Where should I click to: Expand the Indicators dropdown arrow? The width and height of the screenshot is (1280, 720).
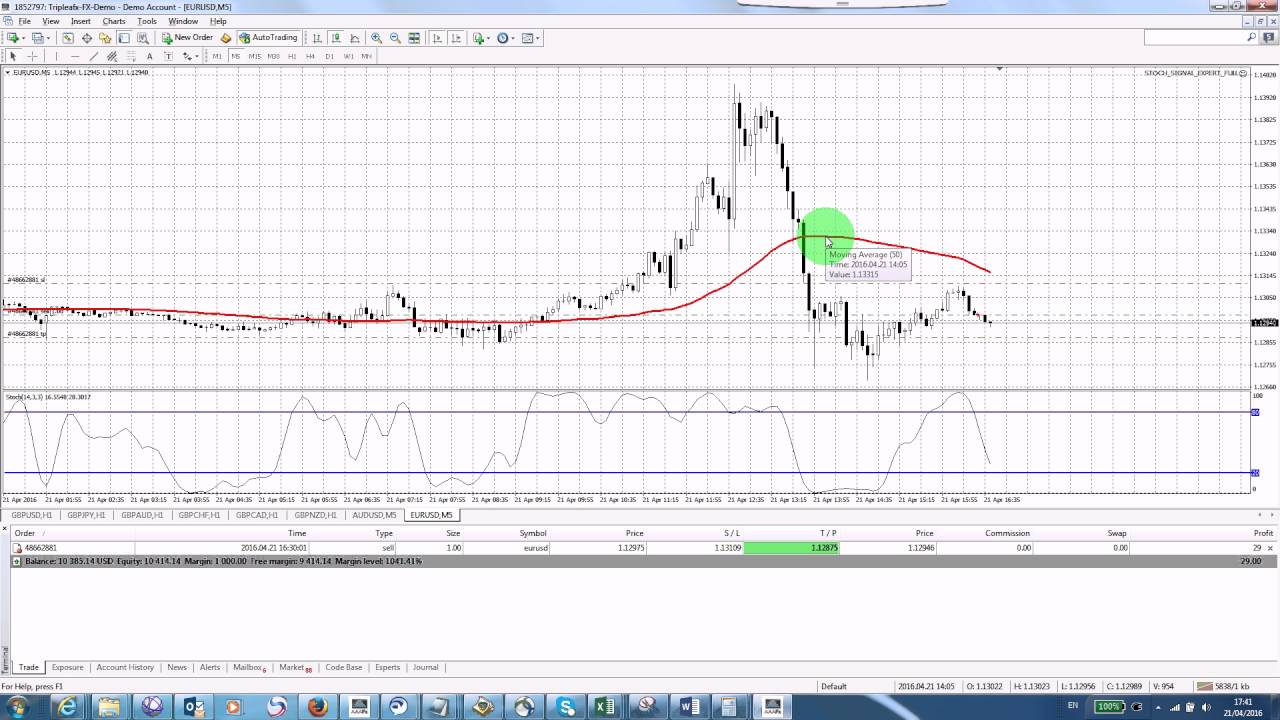(488, 38)
